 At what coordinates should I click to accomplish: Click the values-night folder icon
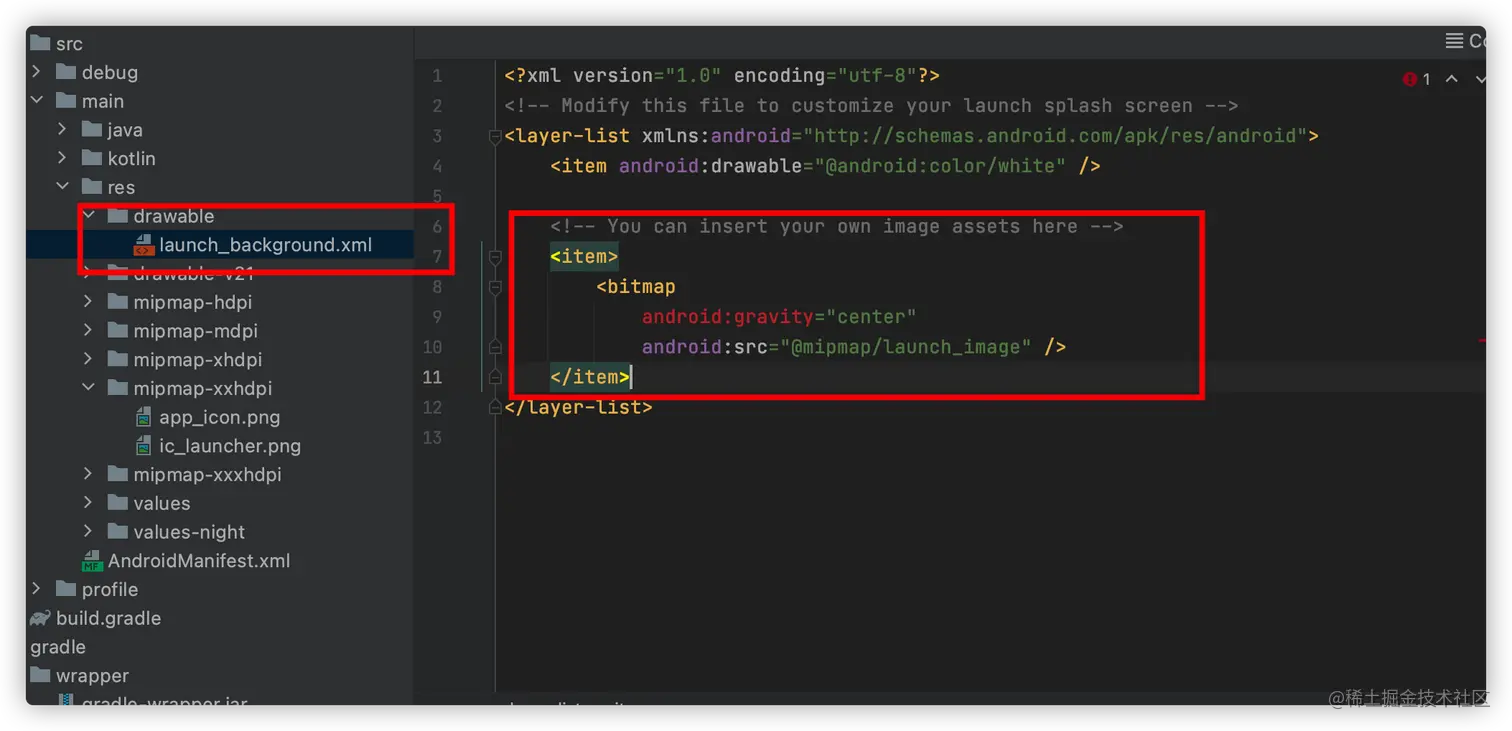[118, 532]
